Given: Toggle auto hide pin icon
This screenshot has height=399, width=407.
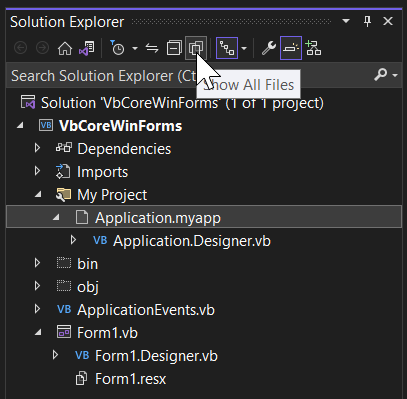Looking at the screenshot, I should 367,22.
